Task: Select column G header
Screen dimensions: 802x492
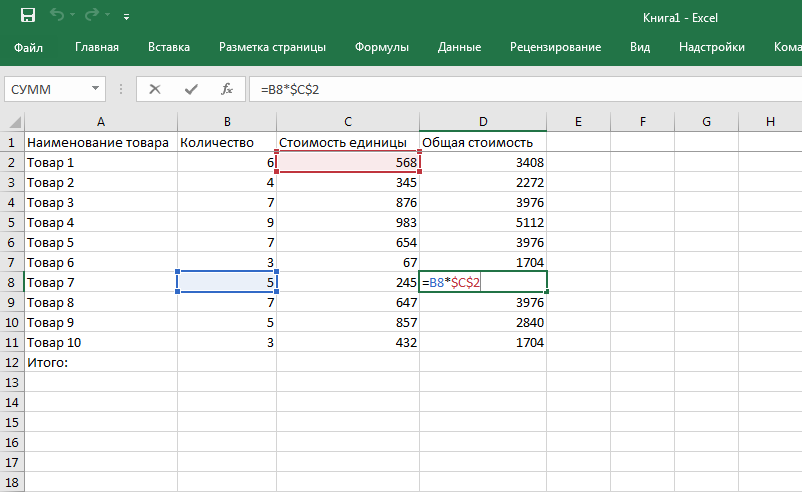Action: coord(706,122)
